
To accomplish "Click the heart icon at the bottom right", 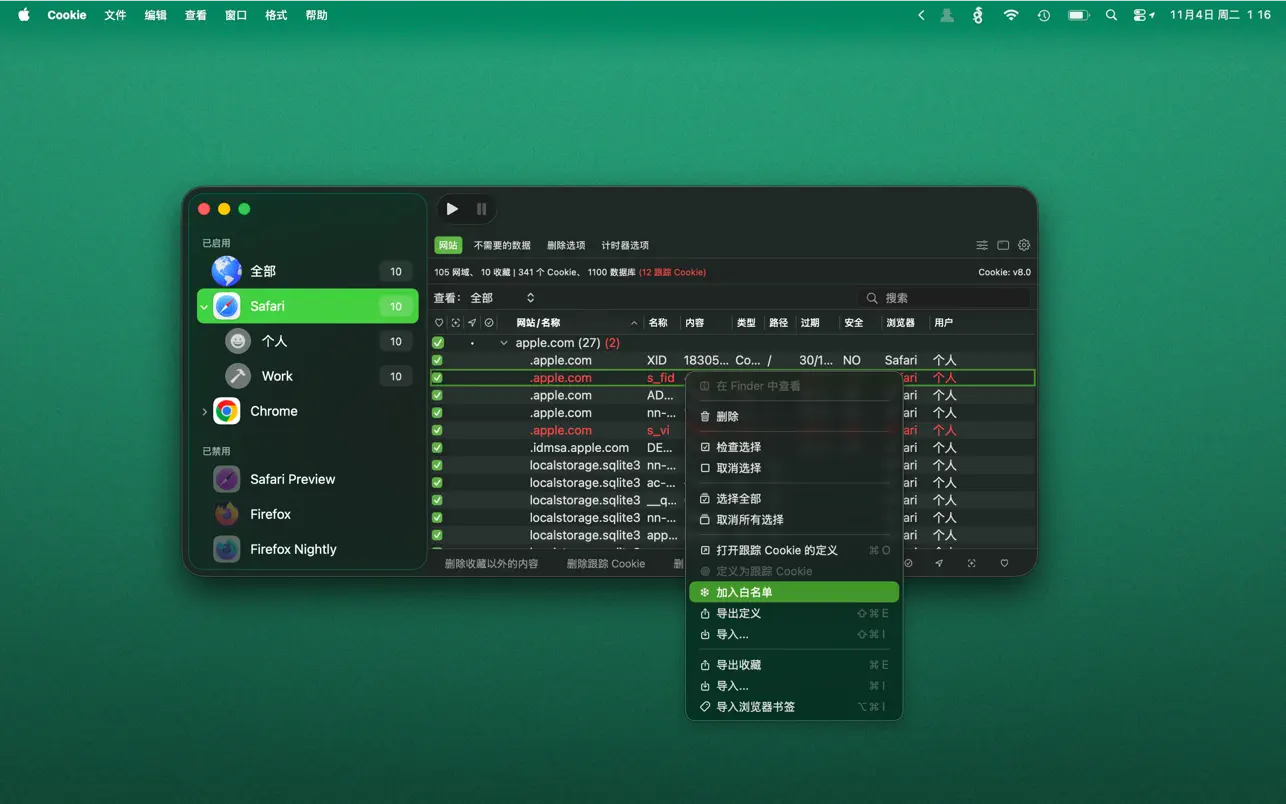I will click(x=1004, y=563).
